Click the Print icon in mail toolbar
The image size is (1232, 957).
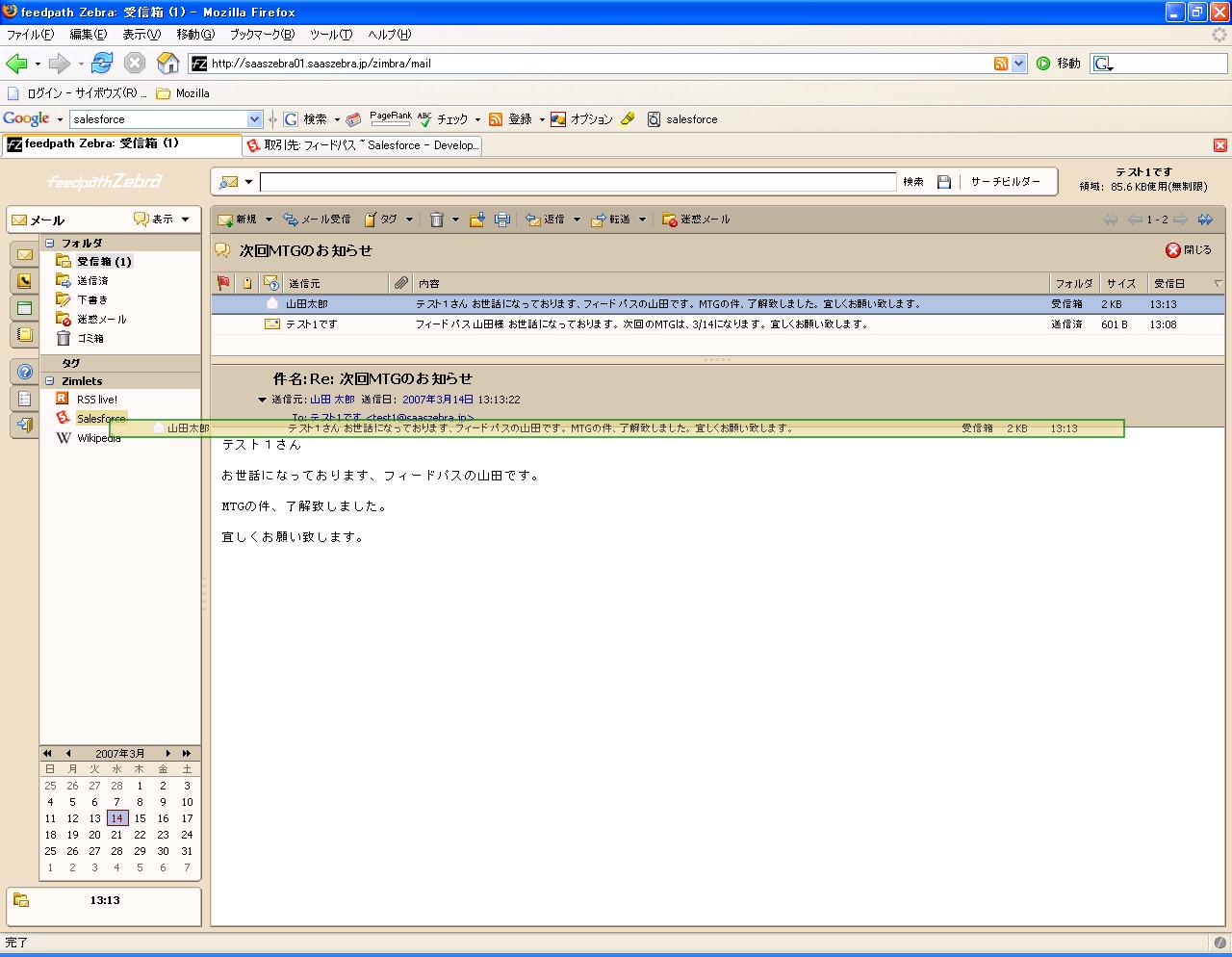(501, 220)
